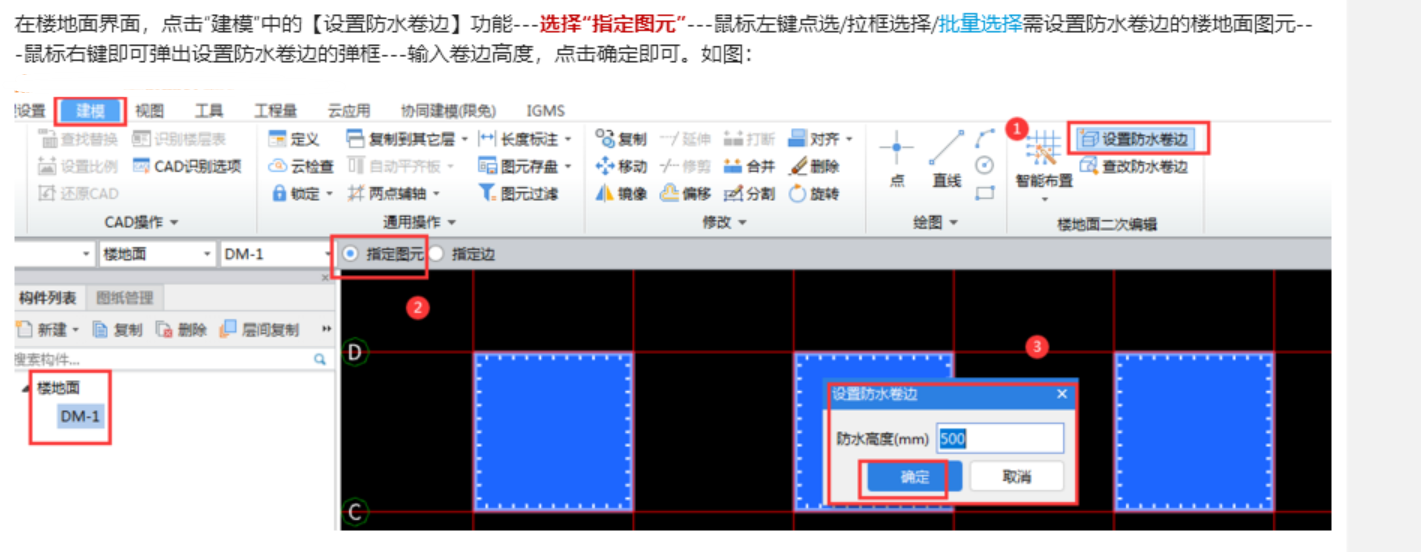Open the 协同建模(限免) ribbon tab

(447, 111)
